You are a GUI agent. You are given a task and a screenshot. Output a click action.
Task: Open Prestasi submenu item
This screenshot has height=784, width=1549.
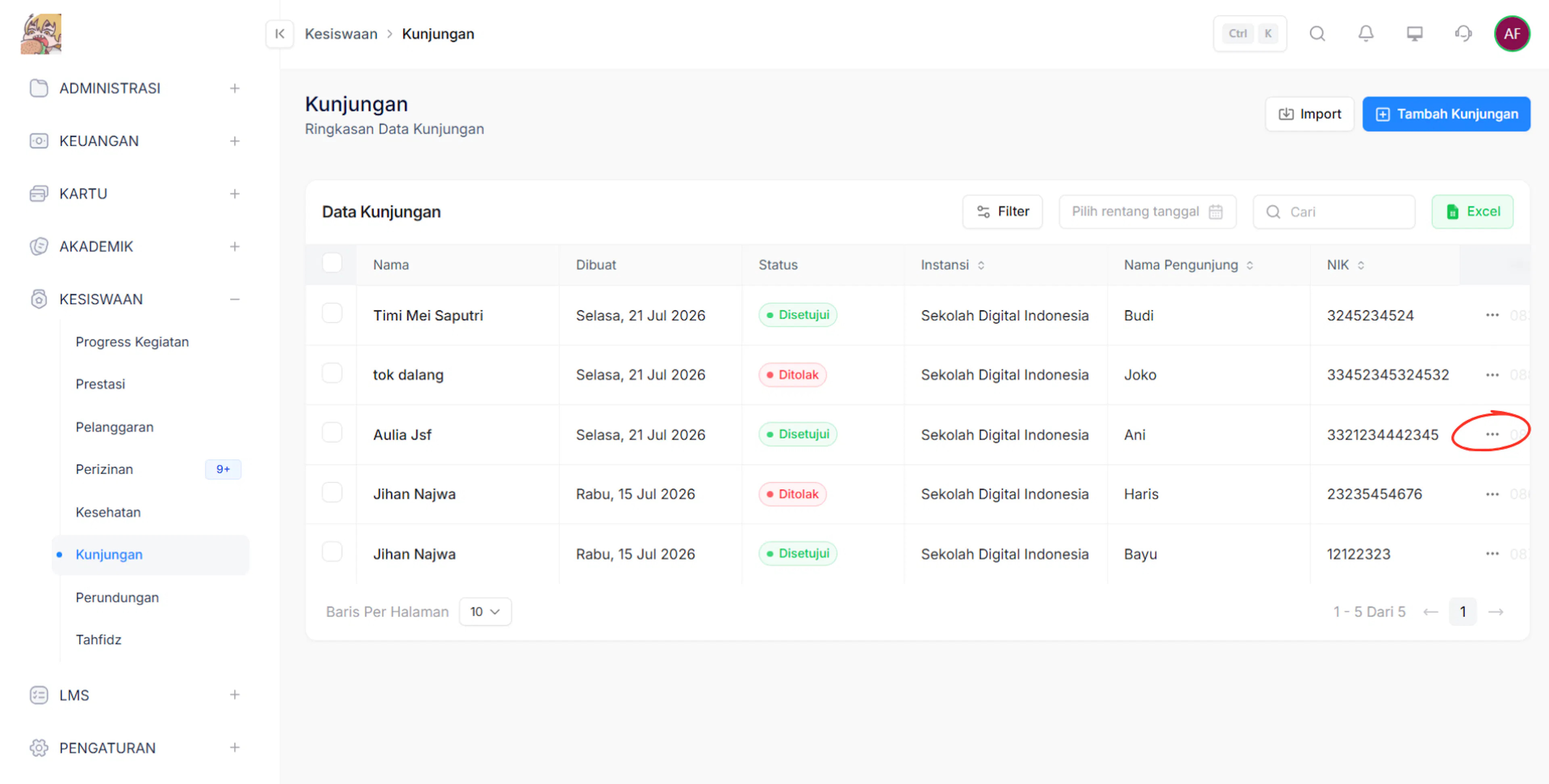[x=100, y=384]
